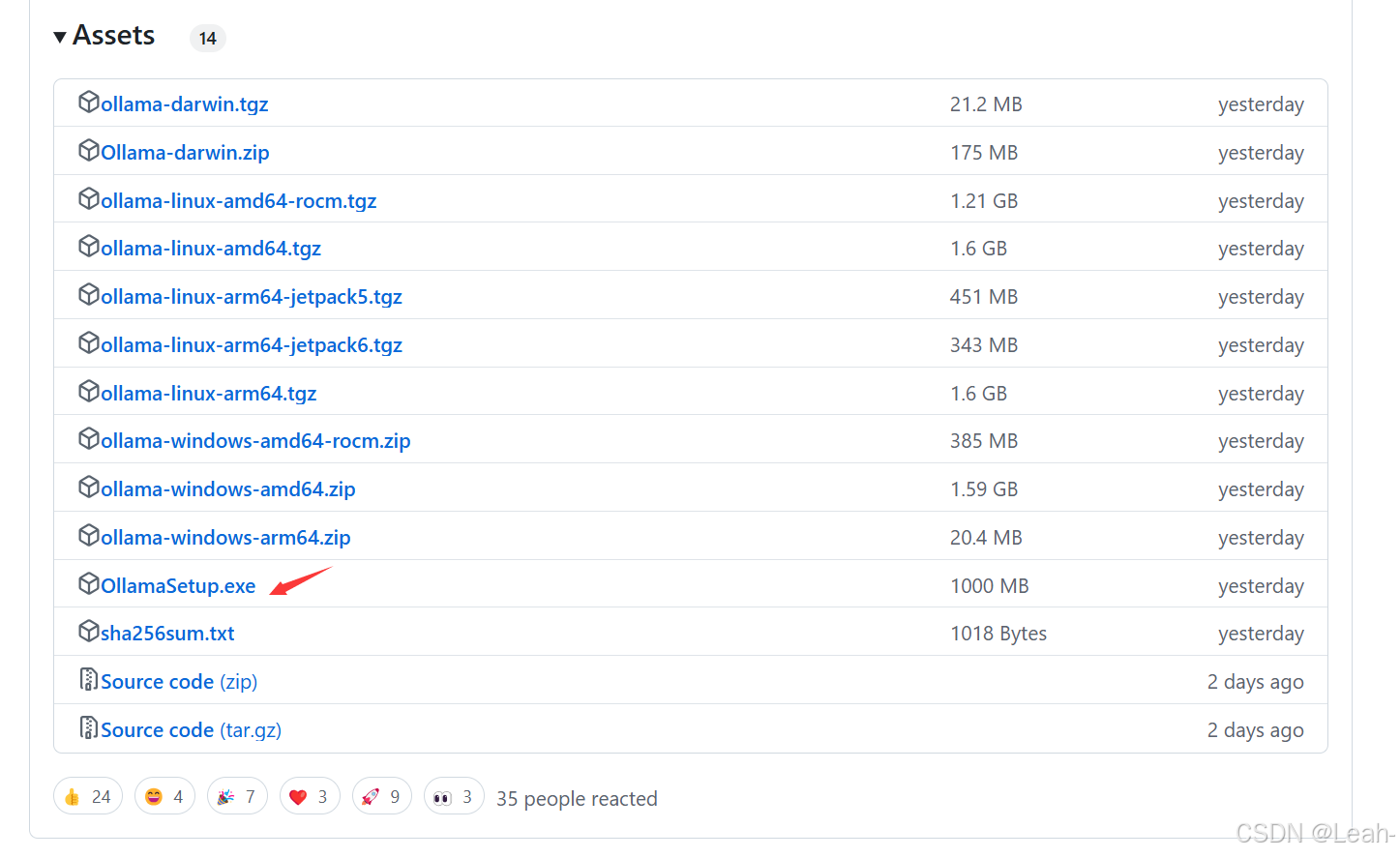Viewport: 1400px width, 858px height.
Task: Download Ollama-darwin.zip
Action: click(x=185, y=153)
